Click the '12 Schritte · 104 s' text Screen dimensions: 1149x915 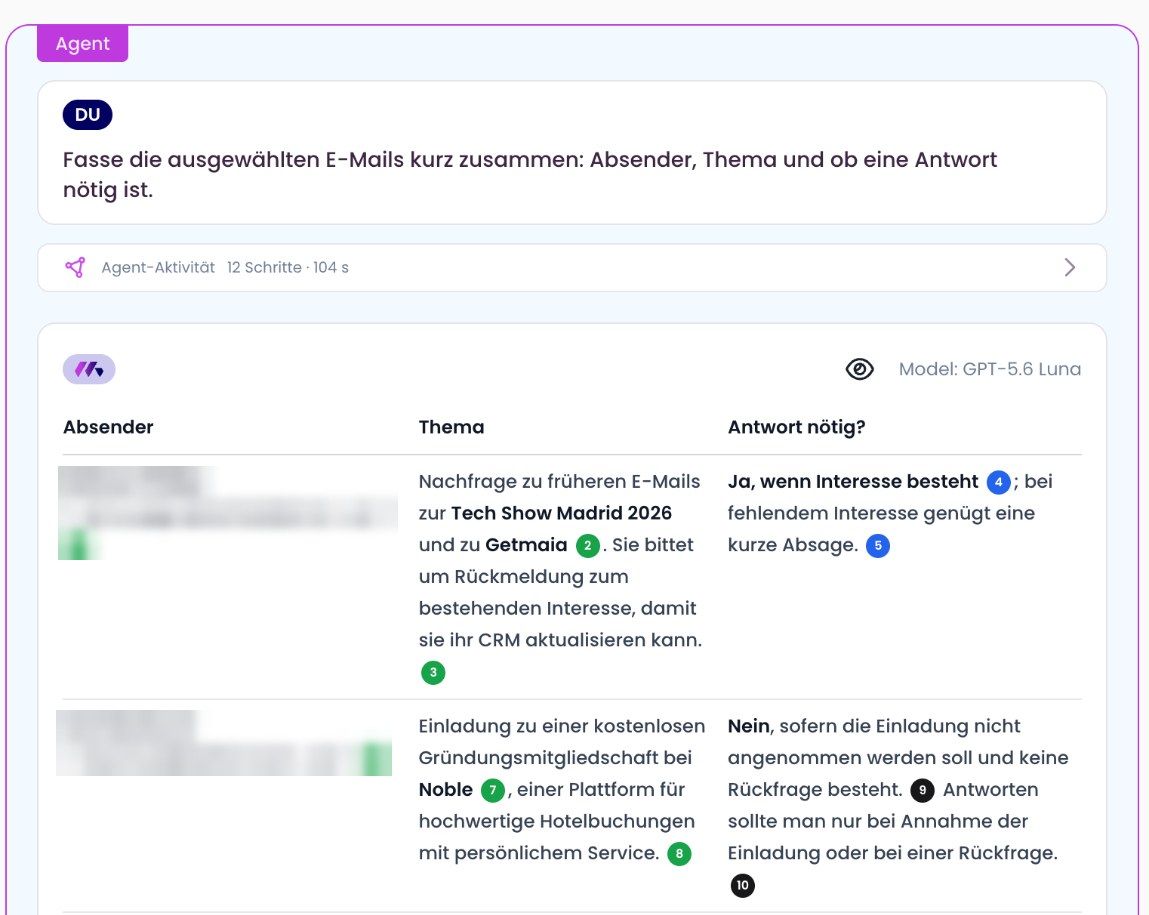point(288,267)
